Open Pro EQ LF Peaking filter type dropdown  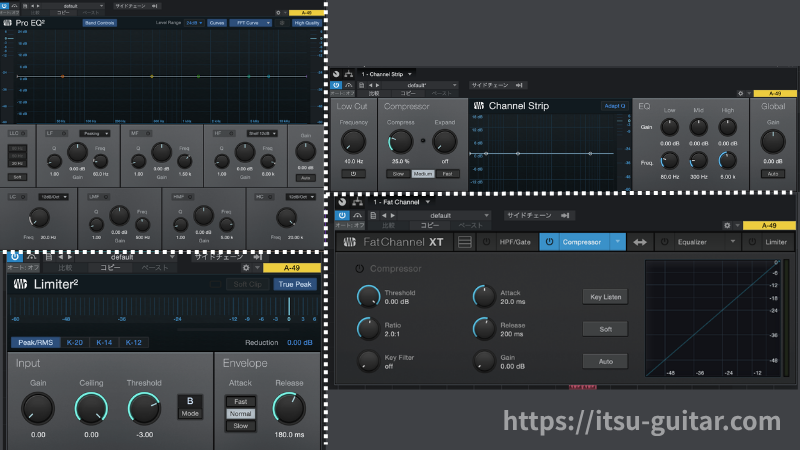tap(94, 133)
